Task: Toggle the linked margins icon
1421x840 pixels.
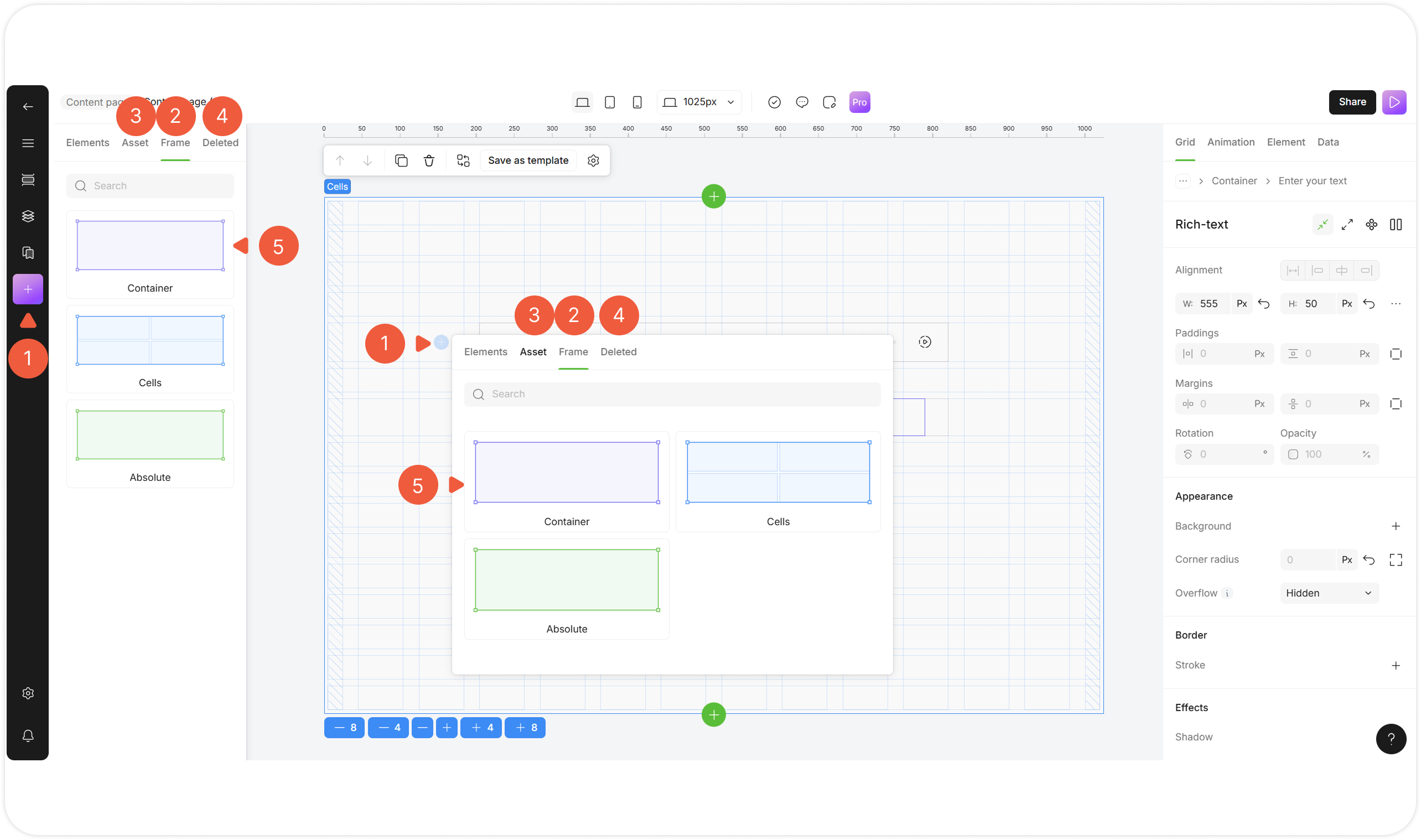Action: [1396, 404]
